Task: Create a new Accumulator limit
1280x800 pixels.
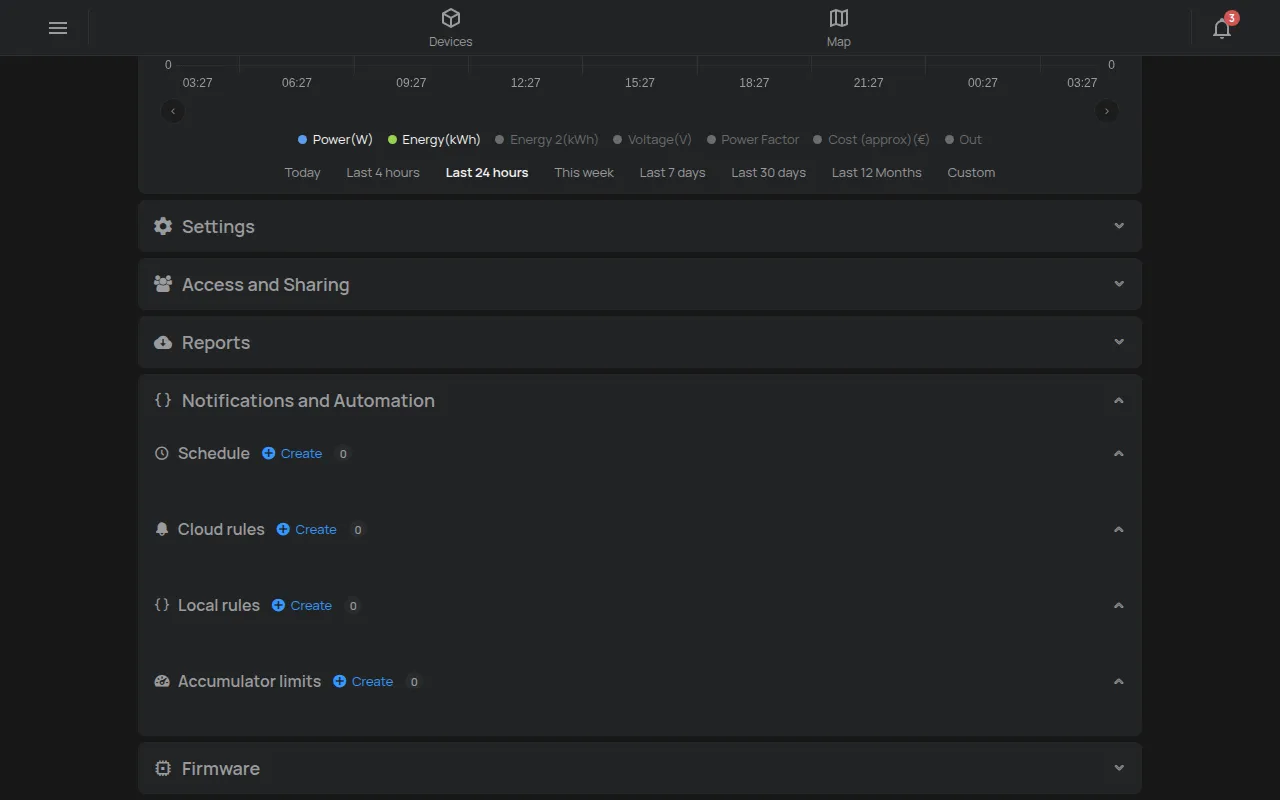Action: coord(363,682)
